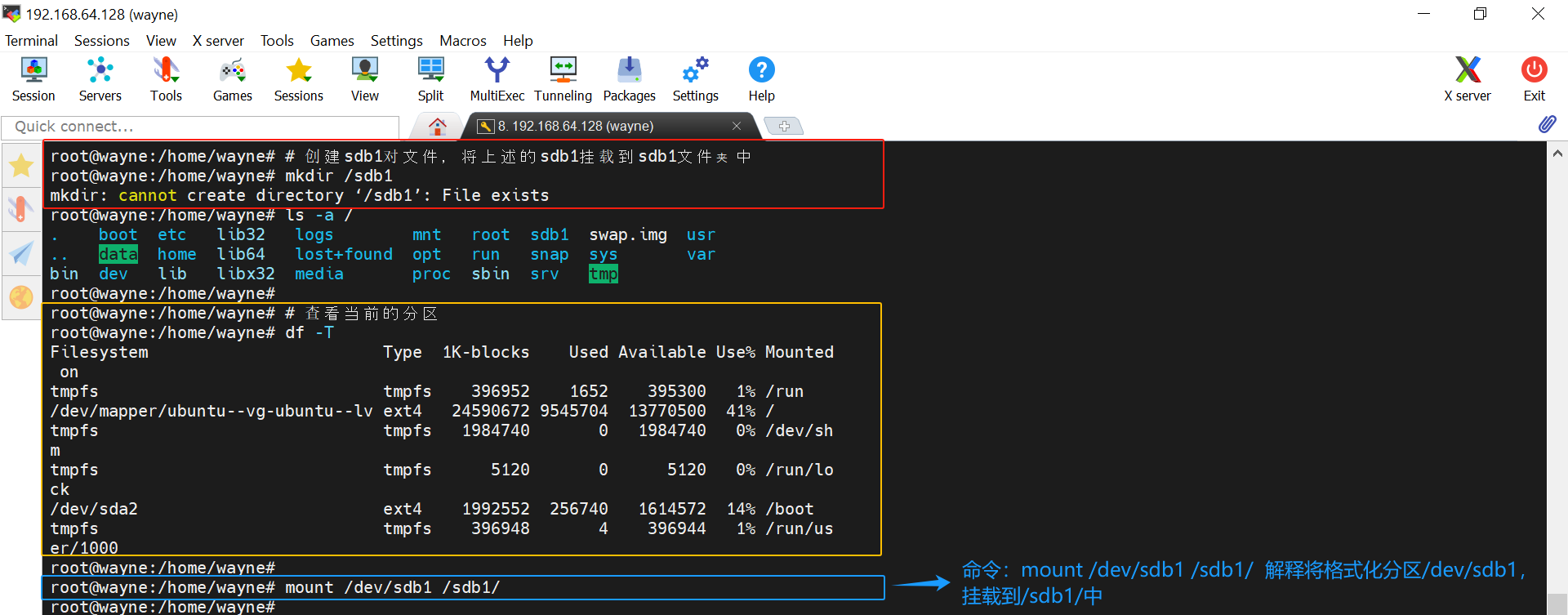1568x615 pixels.
Task: Click the Split toolbar icon
Action: tap(431, 79)
